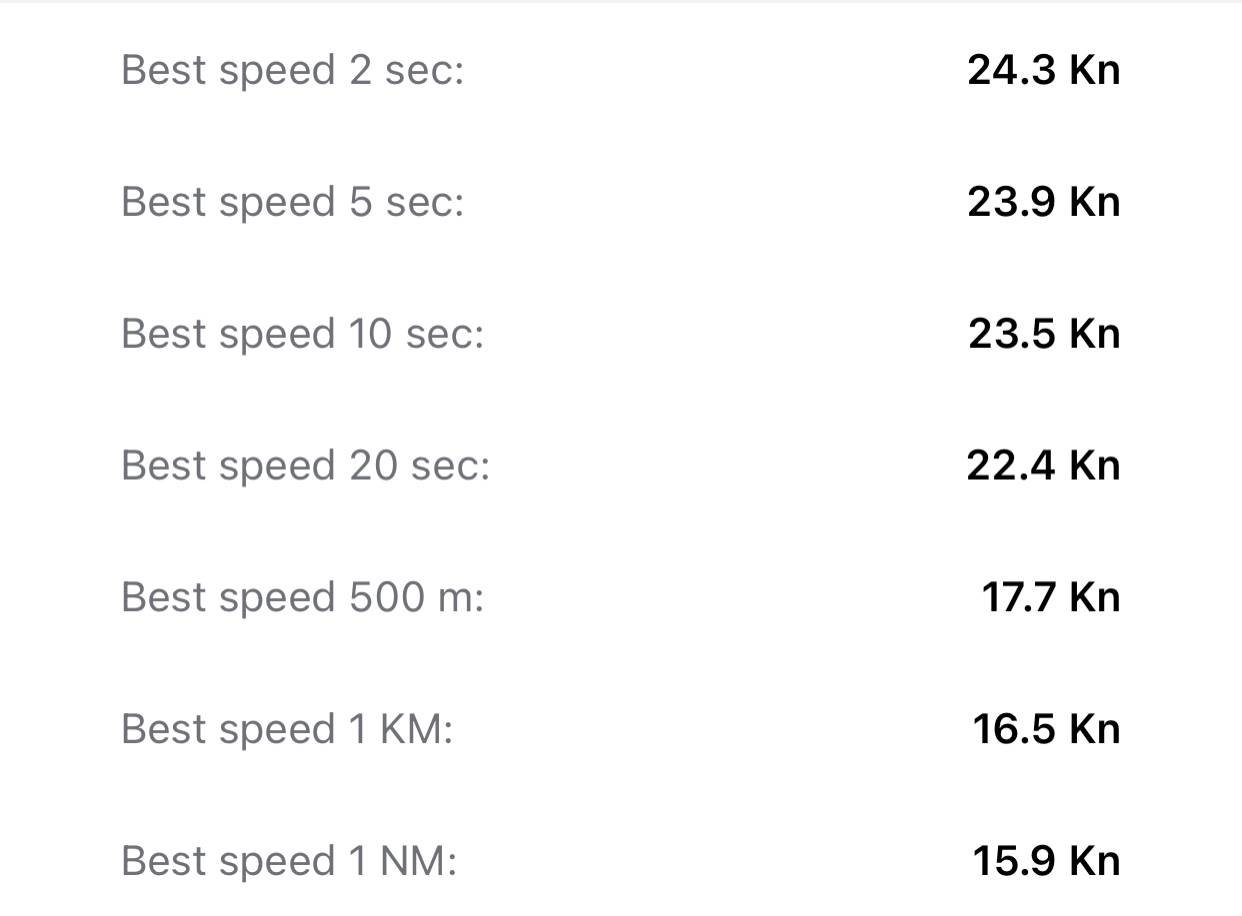Click the Kn unit in the 500 m row
1242x916 pixels.
pos(1094,598)
